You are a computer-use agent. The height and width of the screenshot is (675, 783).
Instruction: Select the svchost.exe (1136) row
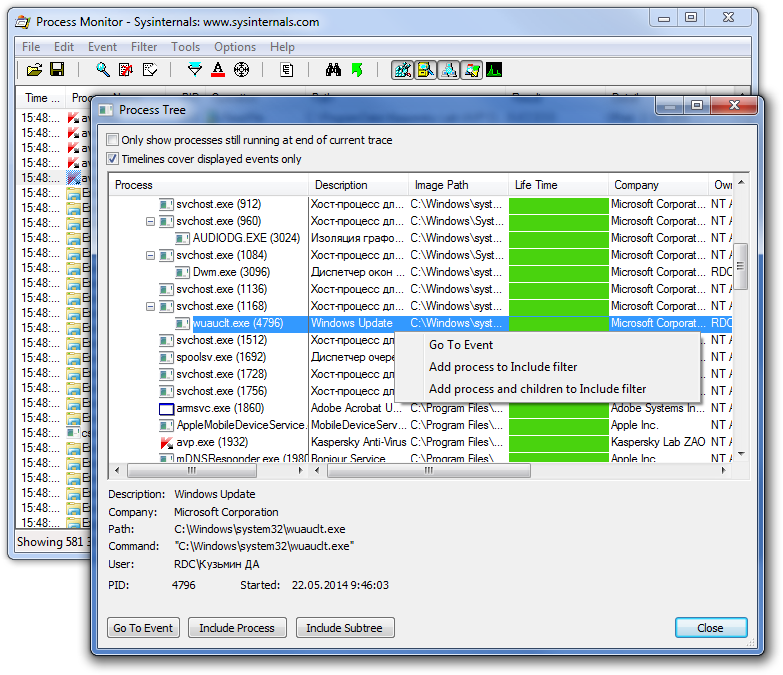[421, 289]
